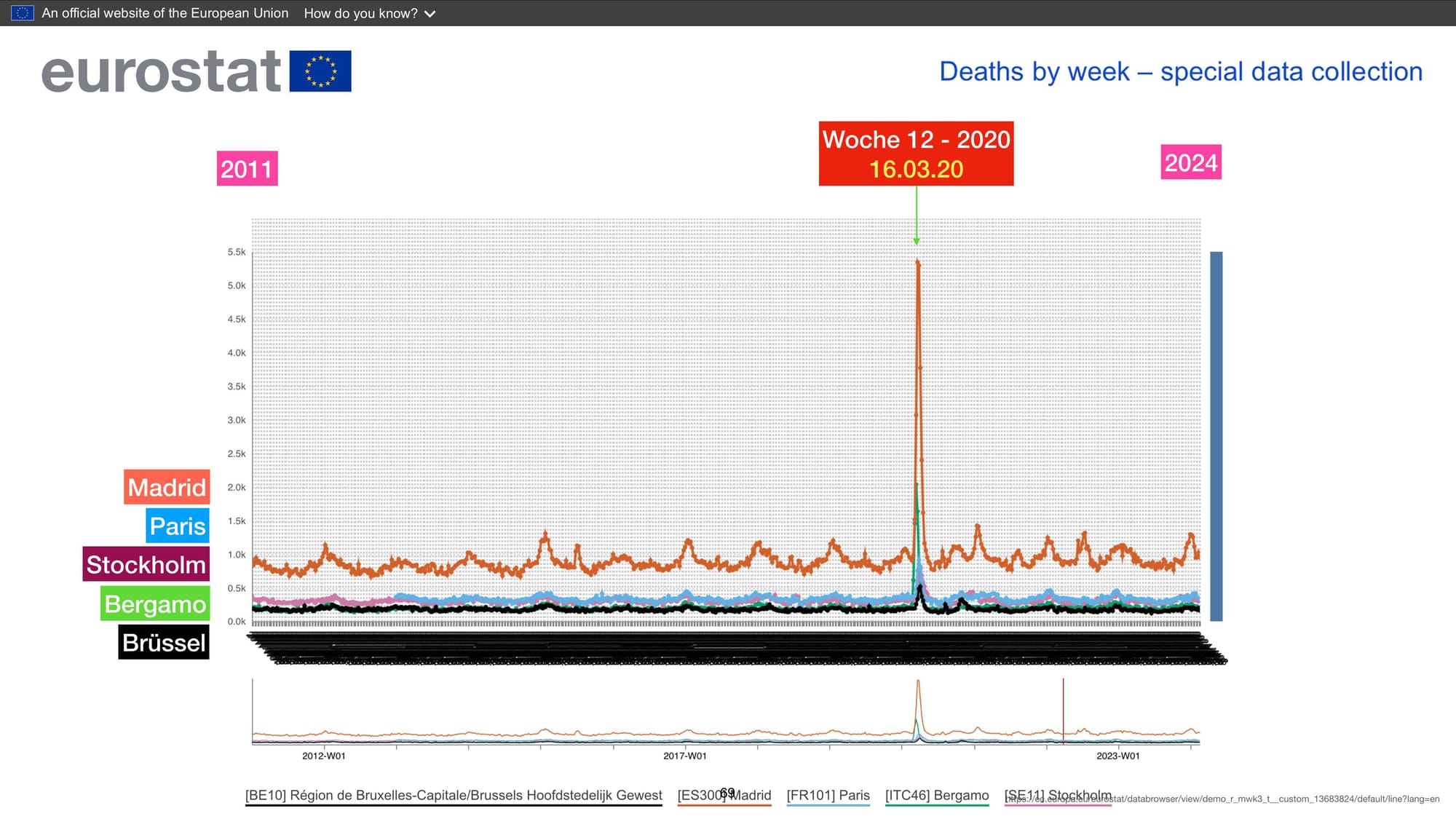Click the 2023-W01 label in navigator
This screenshot has width=1456, height=819.
coord(1118,756)
